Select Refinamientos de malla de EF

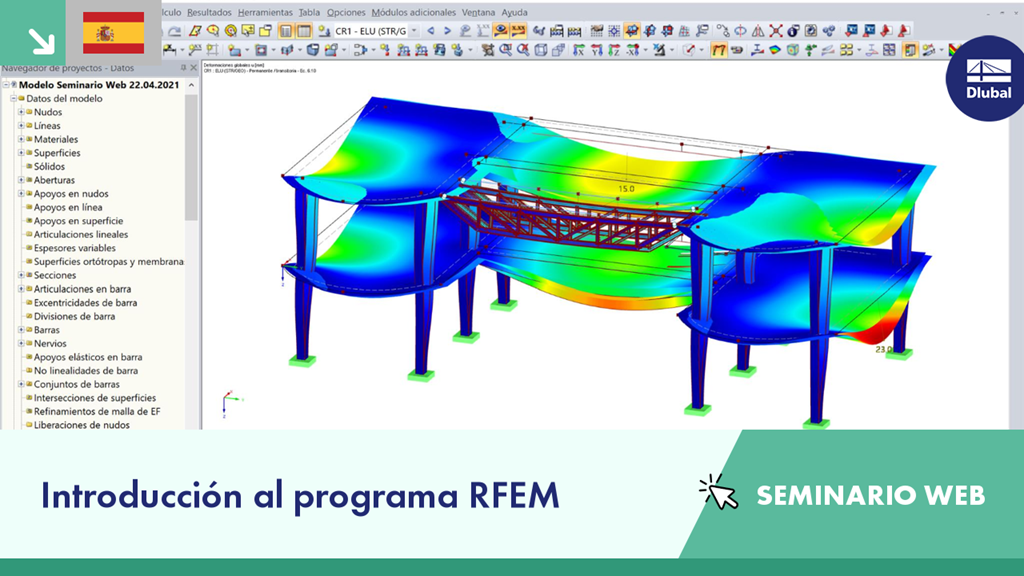point(97,411)
